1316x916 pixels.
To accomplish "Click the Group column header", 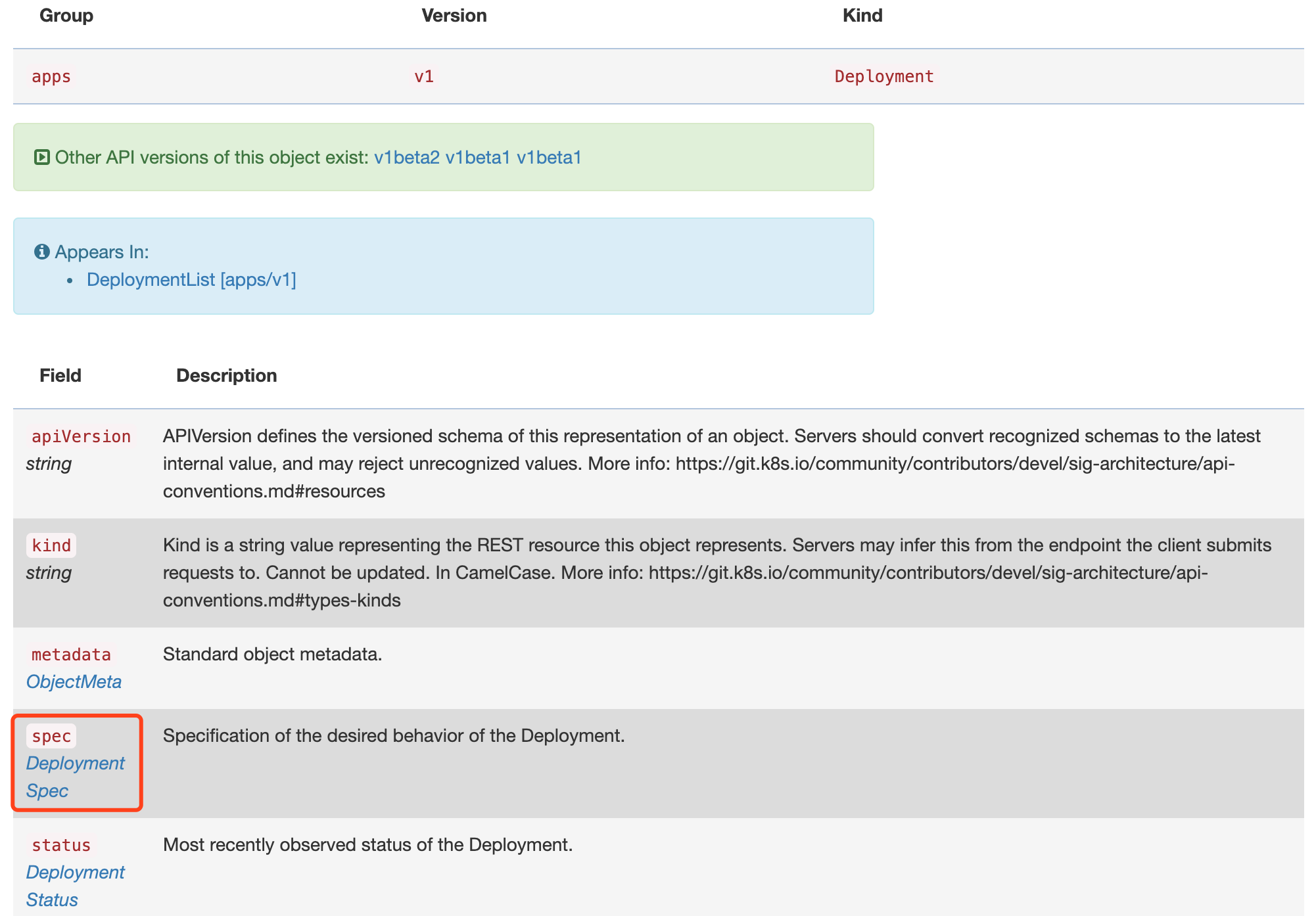I will [66, 15].
